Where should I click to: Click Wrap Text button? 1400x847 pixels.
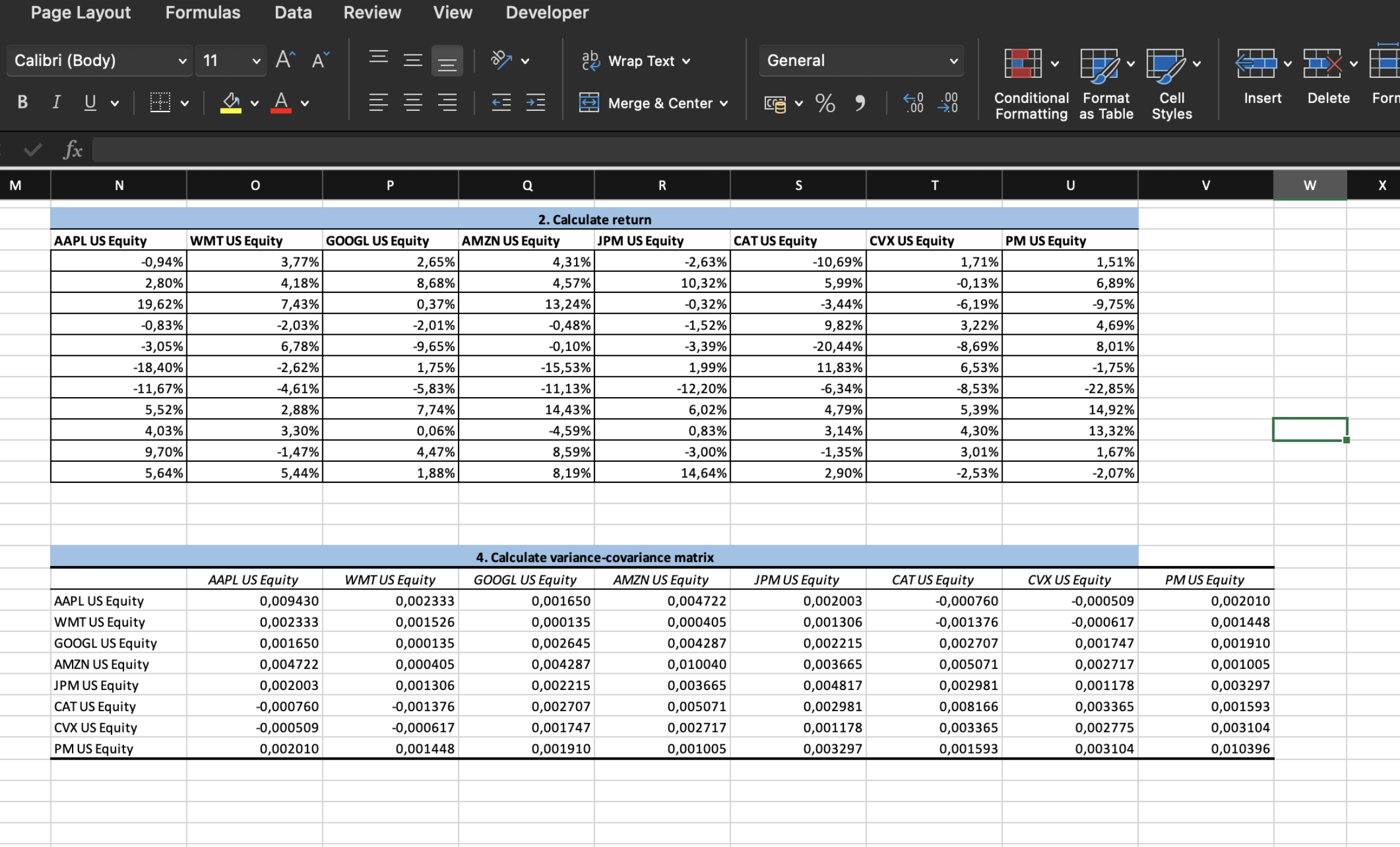point(635,60)
